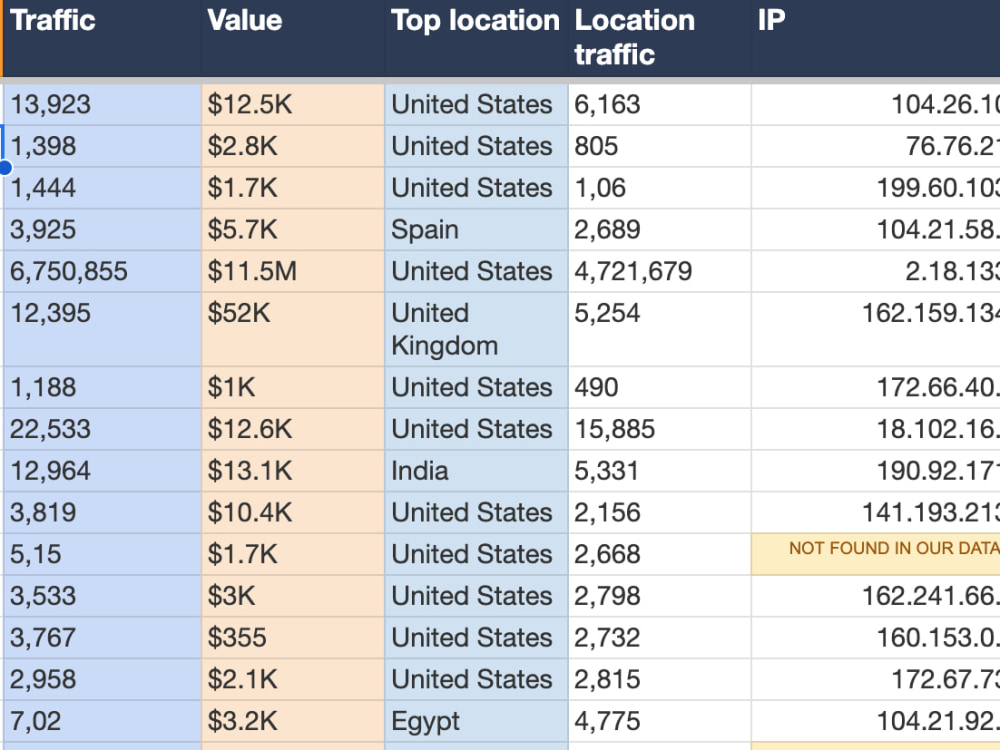Select the $355 value cell
1000x750 pixels.
(293, 638)
